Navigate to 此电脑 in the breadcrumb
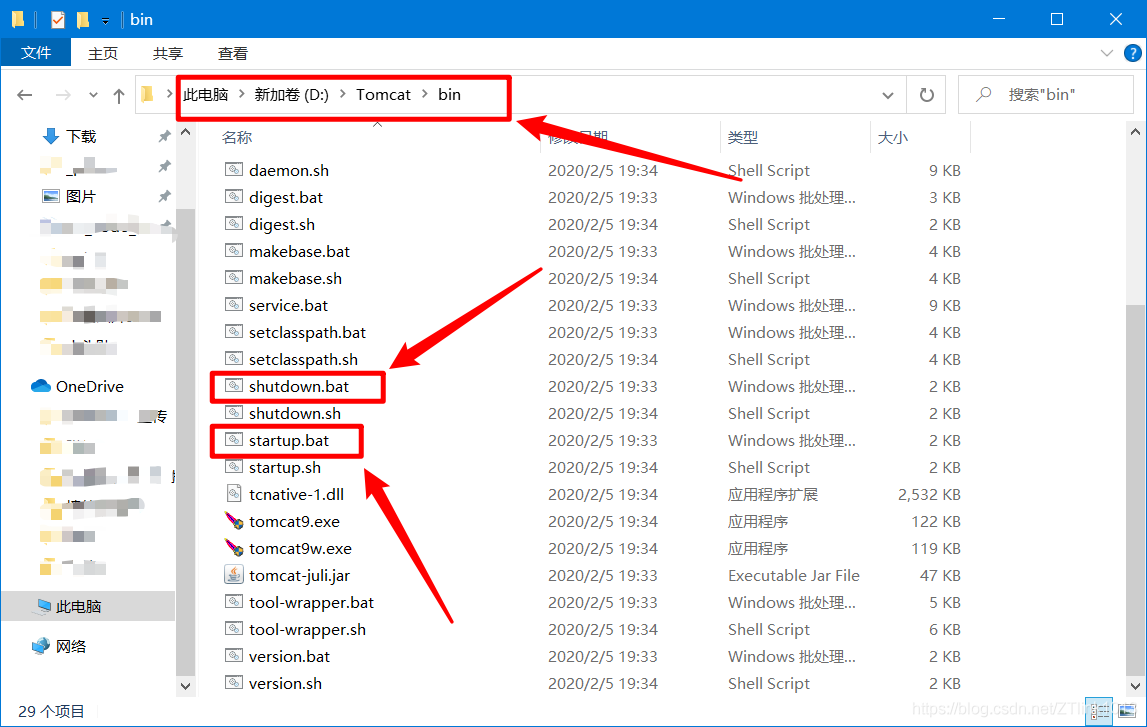Screen dimensions: 1147x727 [206, 94]
